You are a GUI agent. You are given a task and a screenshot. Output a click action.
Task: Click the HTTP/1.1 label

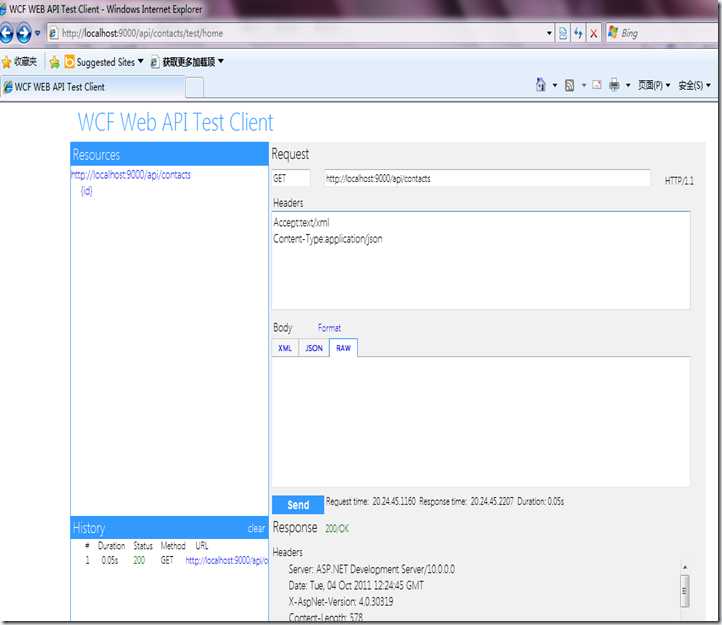(x=679, y=181)
